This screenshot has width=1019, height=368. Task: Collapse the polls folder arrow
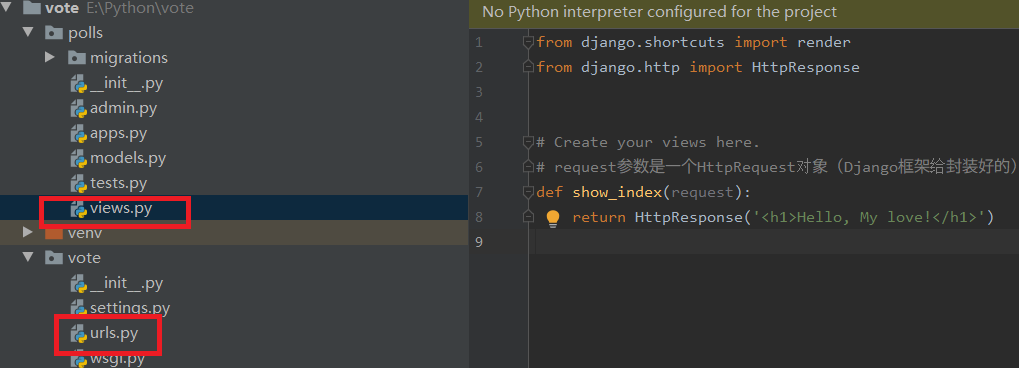(x=27, y=32)
